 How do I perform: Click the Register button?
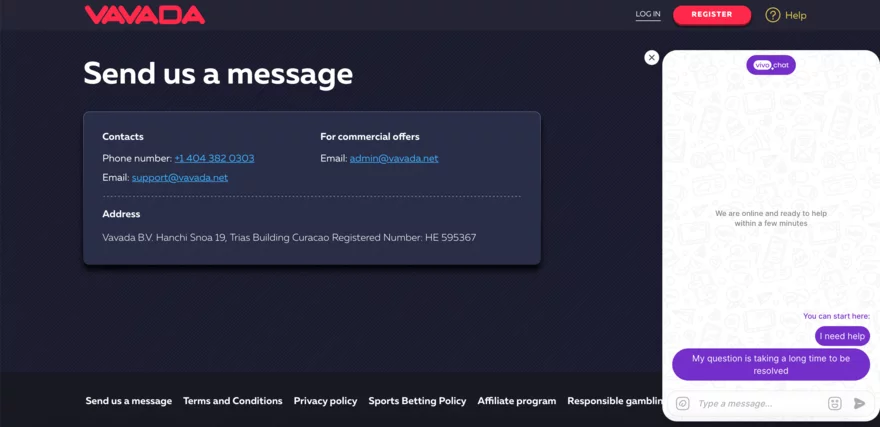(x=711, y=15)
